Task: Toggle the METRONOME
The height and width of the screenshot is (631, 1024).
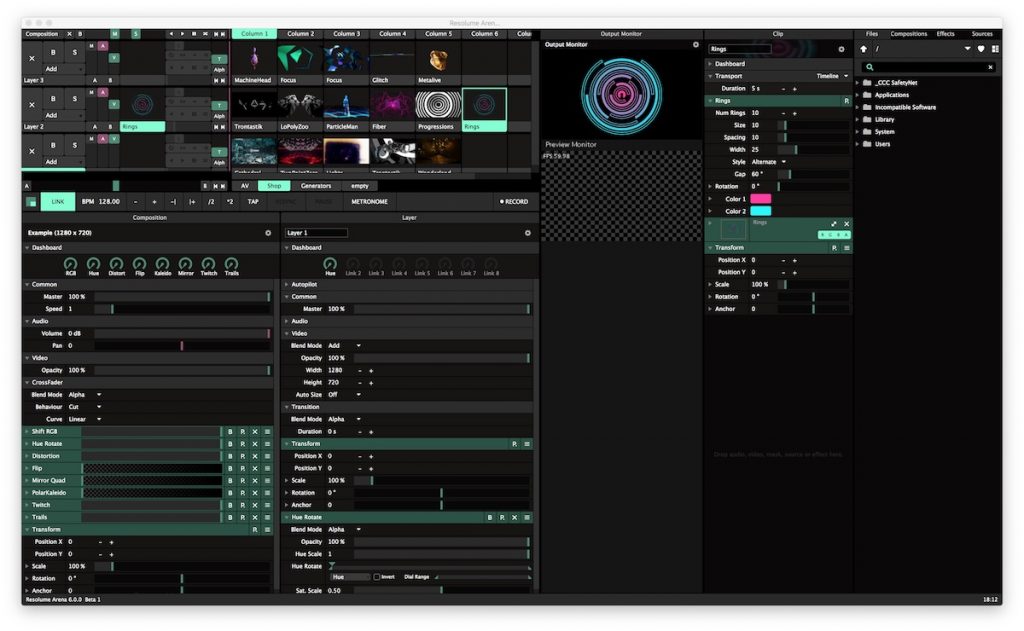Action: 370,202
